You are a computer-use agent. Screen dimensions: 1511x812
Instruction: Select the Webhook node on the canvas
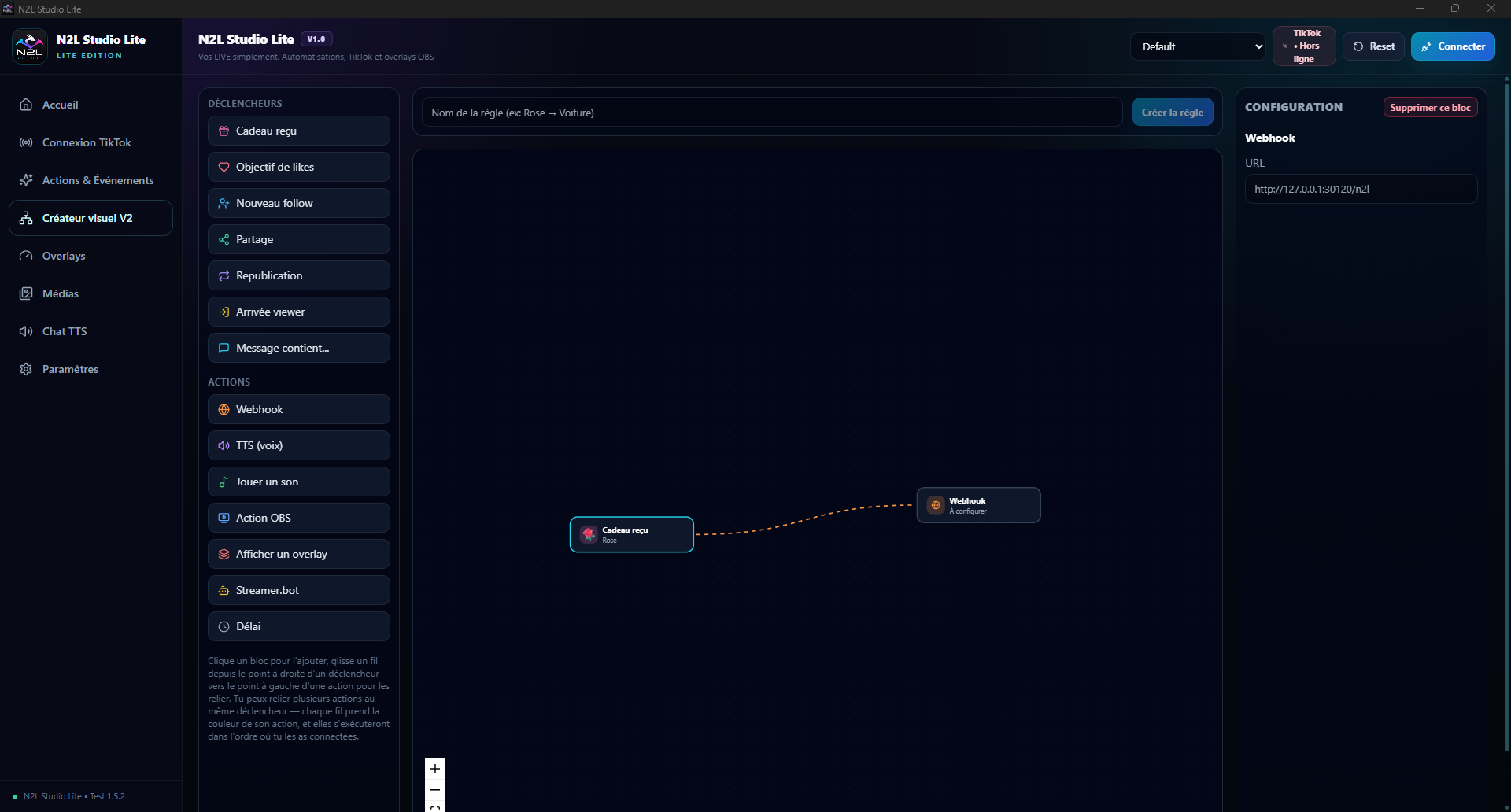[978, 505]
